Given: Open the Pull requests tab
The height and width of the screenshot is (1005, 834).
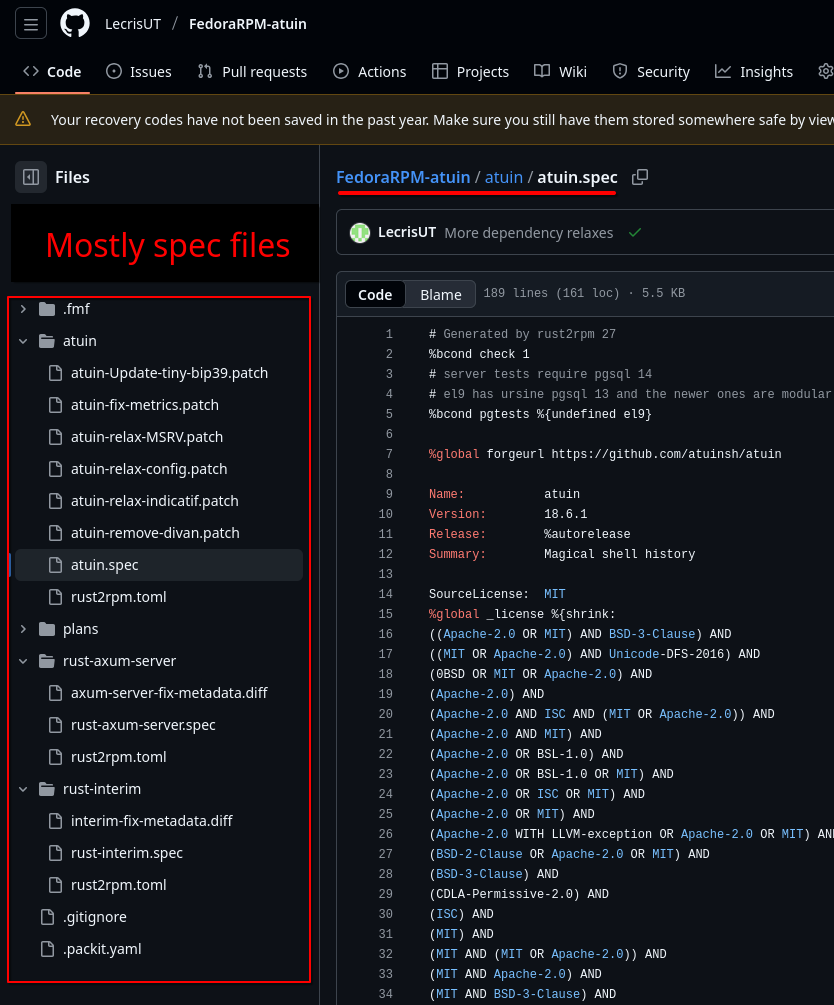Looking at the screenshot, I should (252, 72).
